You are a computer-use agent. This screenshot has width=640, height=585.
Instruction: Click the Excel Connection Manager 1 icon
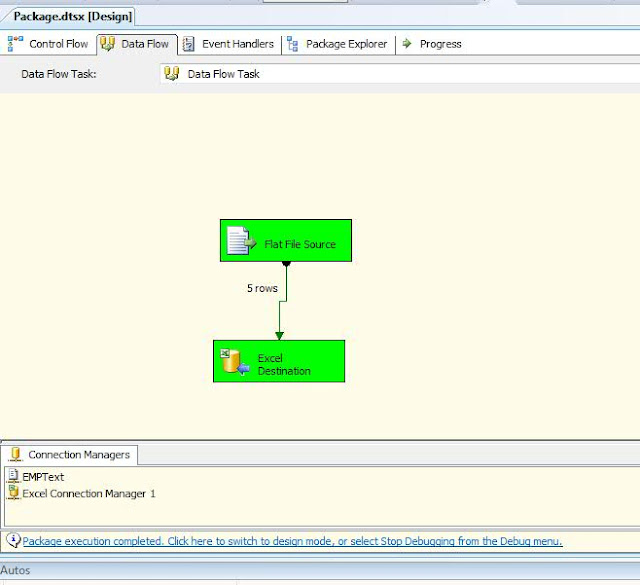(13, 492)
